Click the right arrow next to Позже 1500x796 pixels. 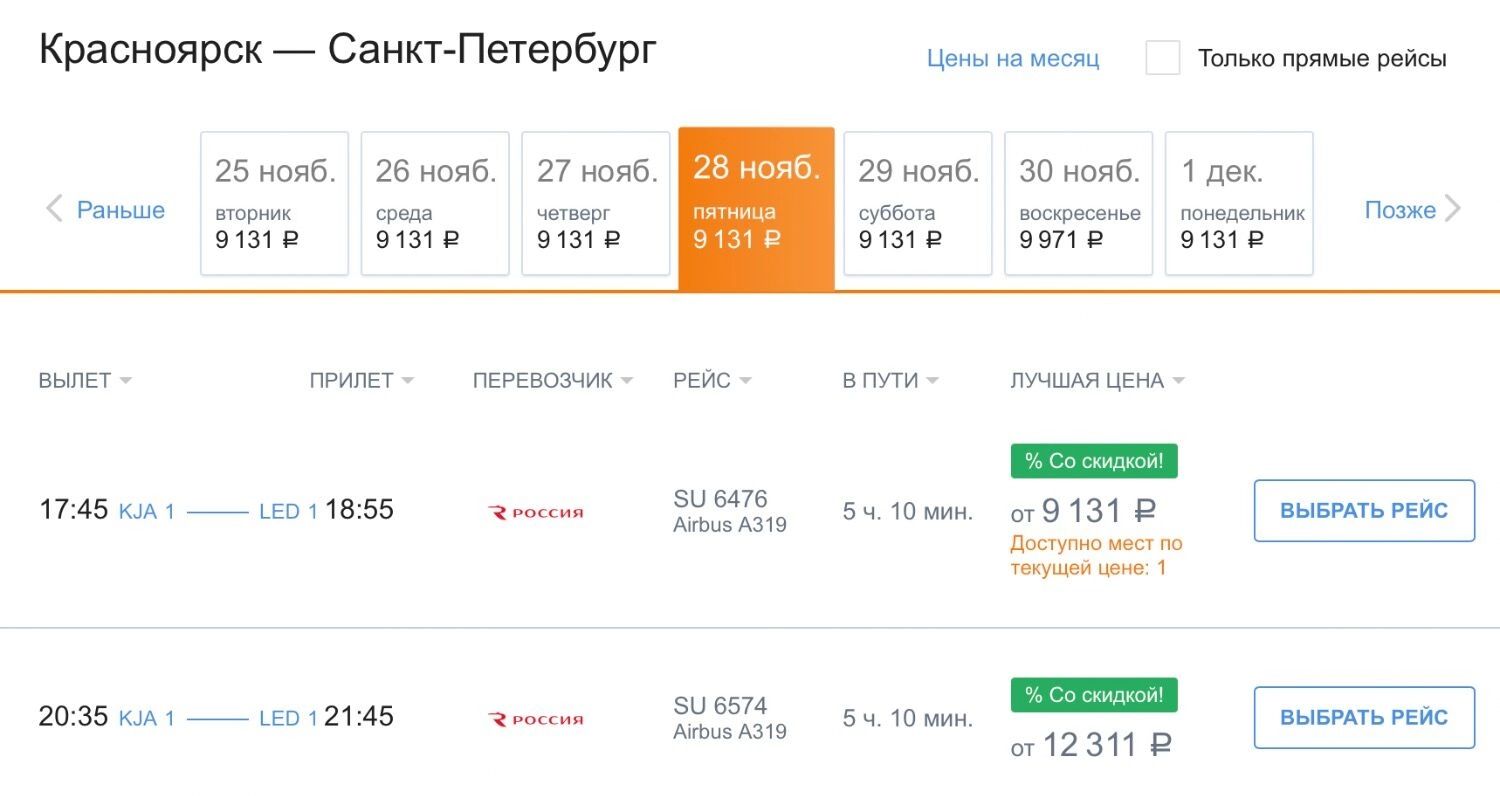coord(1453,210)
